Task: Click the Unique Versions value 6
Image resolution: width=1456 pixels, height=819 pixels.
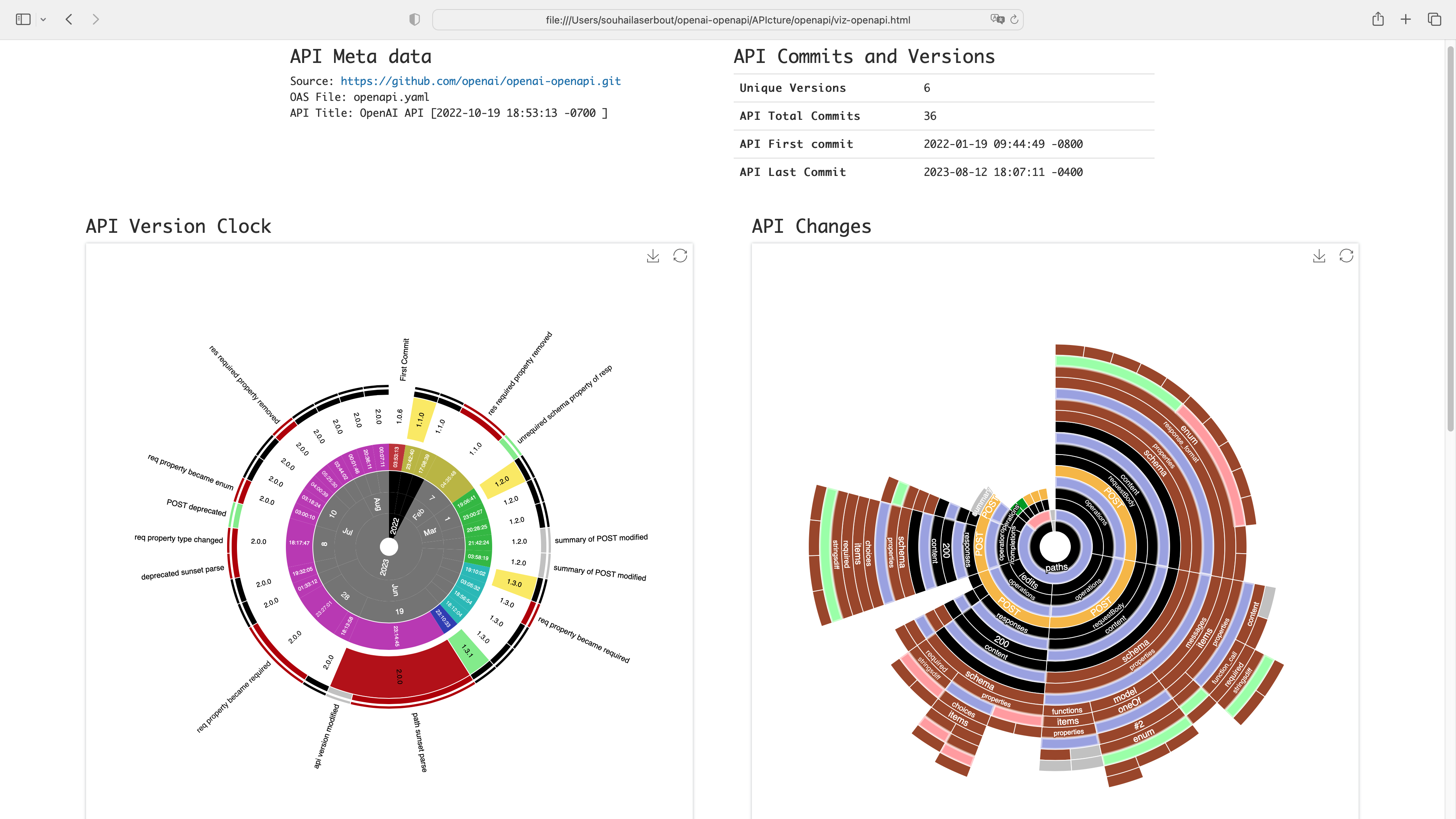Action: pos(927,88)
